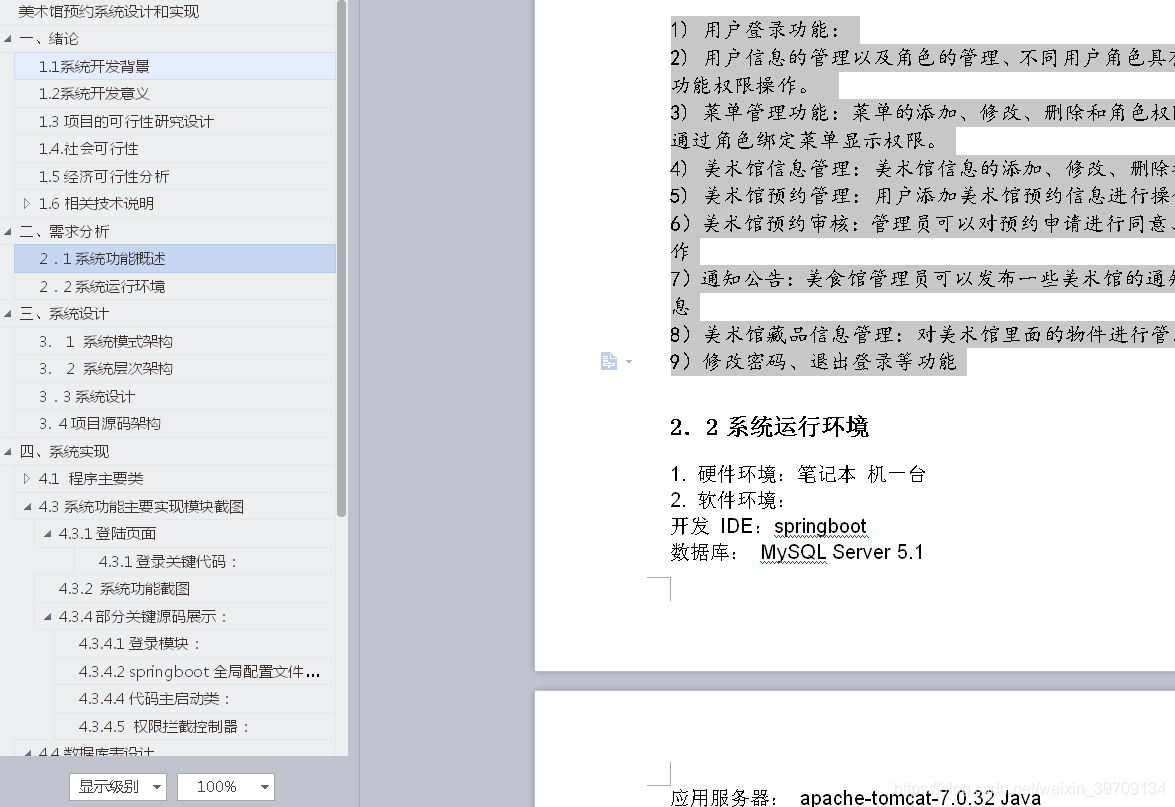Select heading 2．1 系统功能概述
Image resolution: width=1175 pixels, height=807 pixels.
point(175,259)
